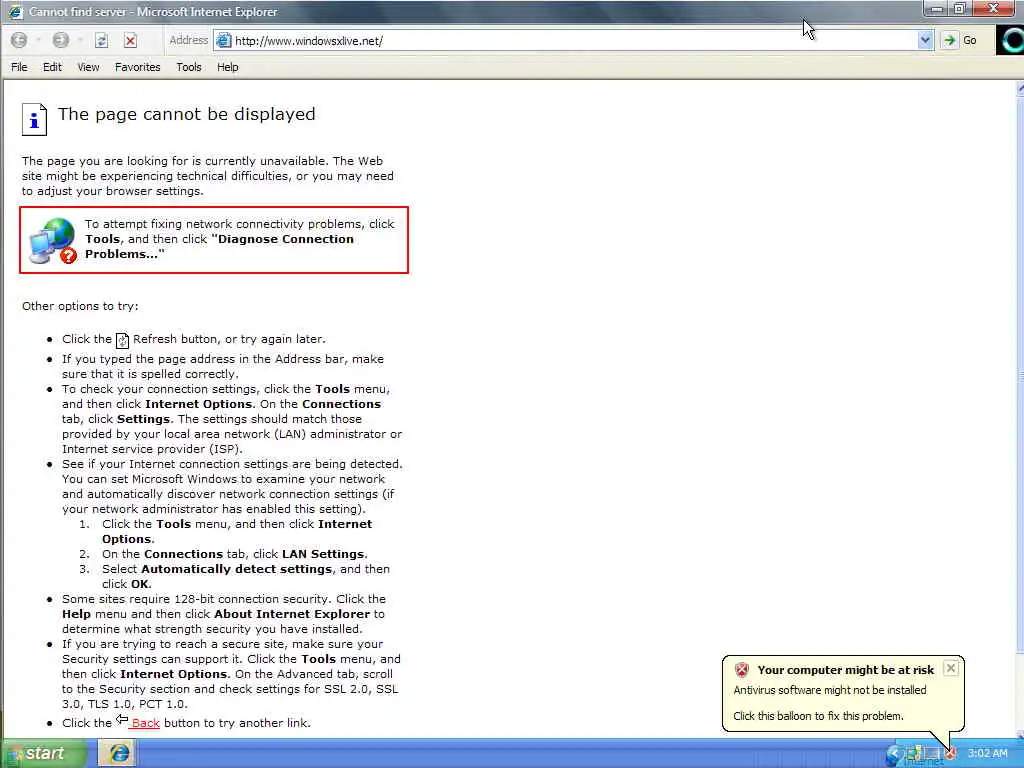Click inside the Address bar URL field

point(575,40)
